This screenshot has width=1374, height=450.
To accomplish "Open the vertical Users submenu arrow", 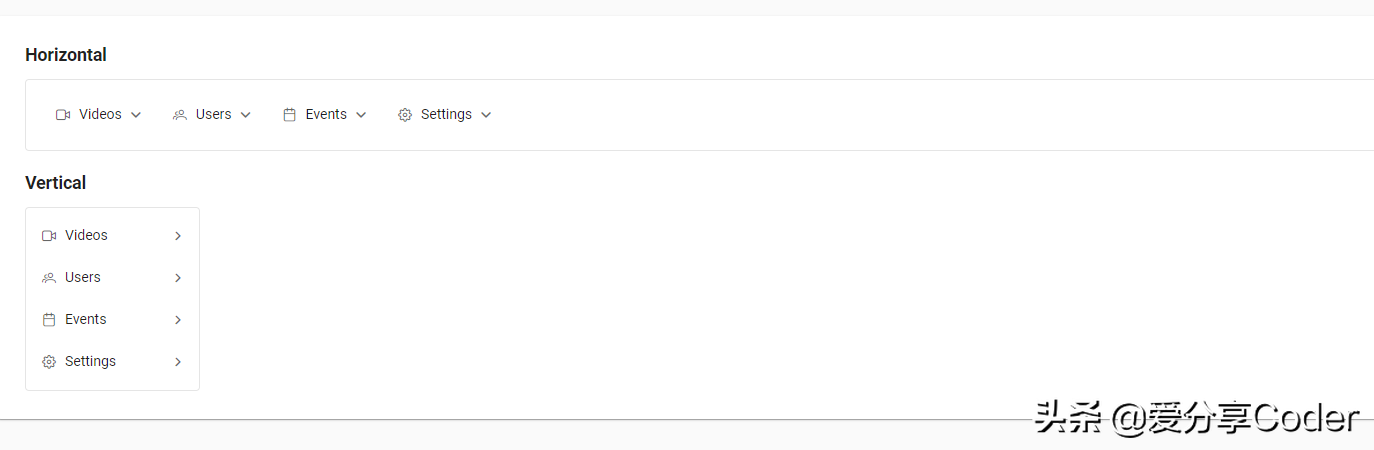I will [178, 278].
